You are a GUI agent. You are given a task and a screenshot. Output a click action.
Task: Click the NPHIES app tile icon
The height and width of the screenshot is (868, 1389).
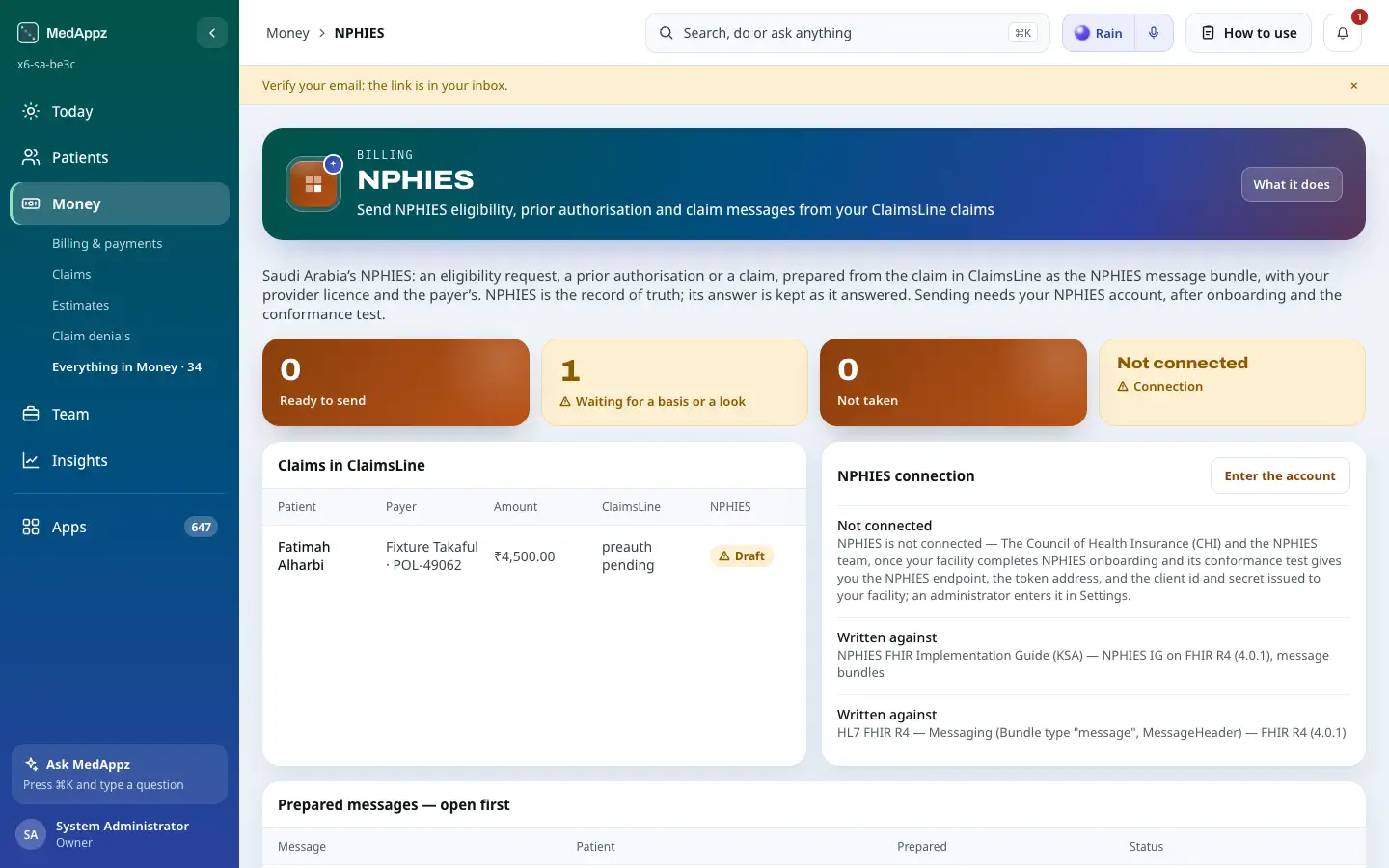pos(313,184)
